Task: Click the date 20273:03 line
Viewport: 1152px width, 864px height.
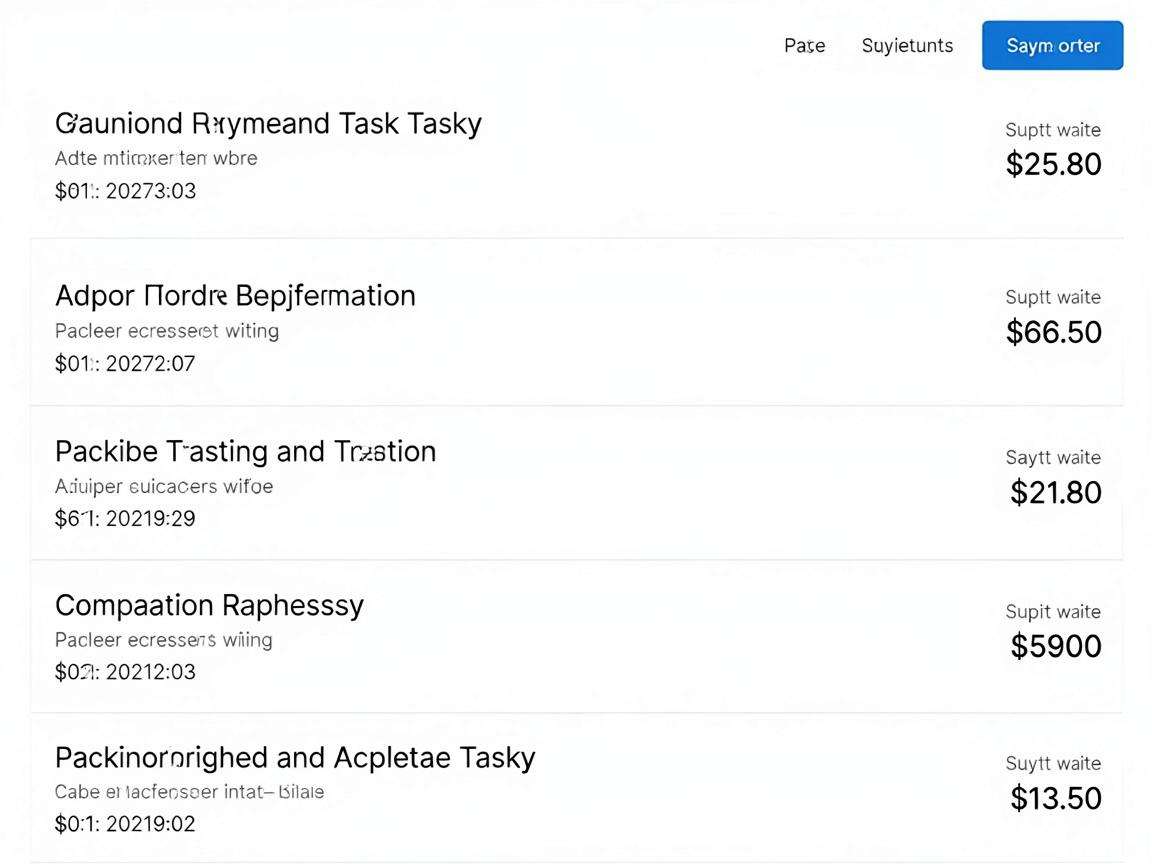Action: [x=126, y=191]
